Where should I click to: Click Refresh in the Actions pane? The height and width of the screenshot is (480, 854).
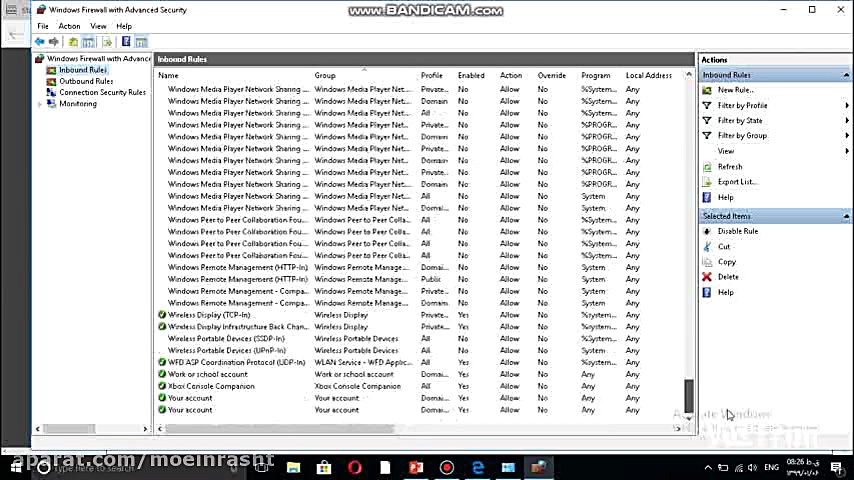tap(730, 167)
